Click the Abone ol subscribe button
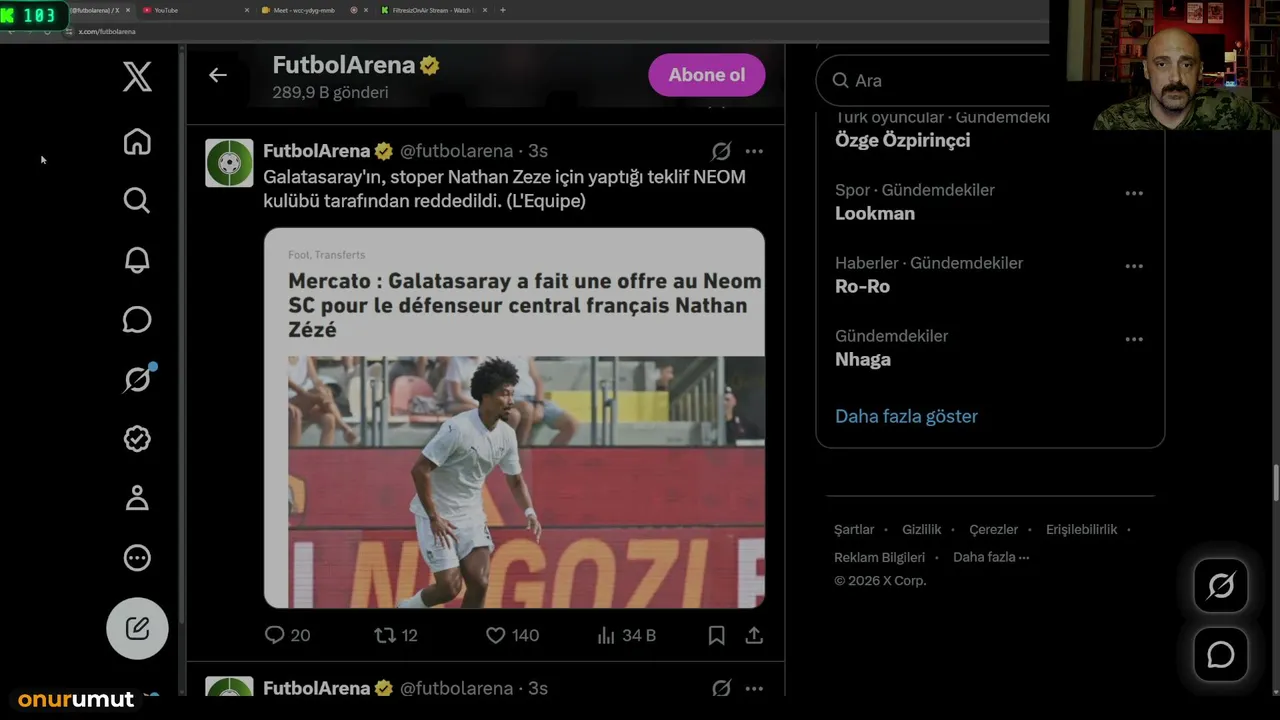 707,75
